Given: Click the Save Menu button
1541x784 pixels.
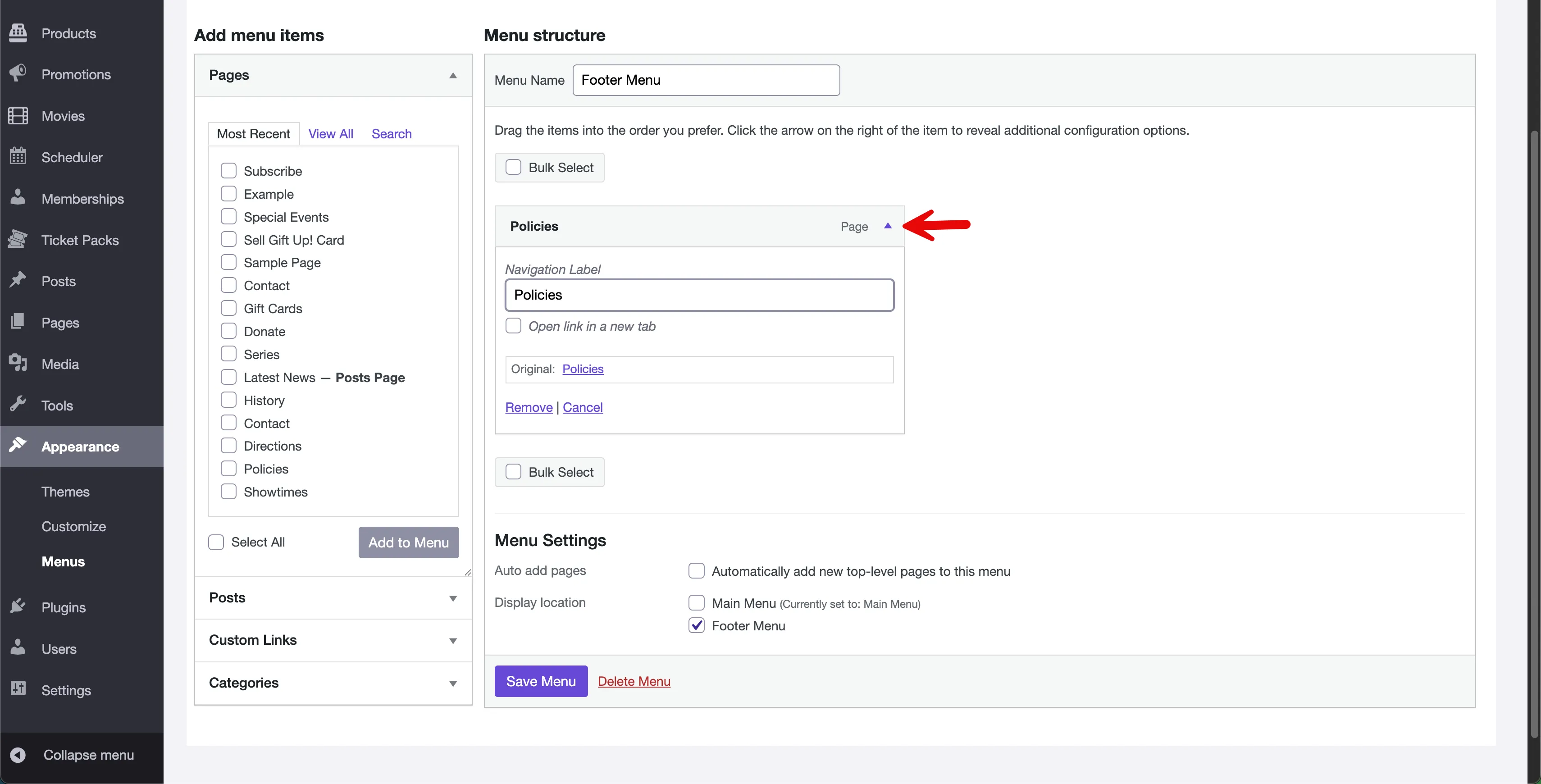Looking at the screenshot, I should 541,681.
